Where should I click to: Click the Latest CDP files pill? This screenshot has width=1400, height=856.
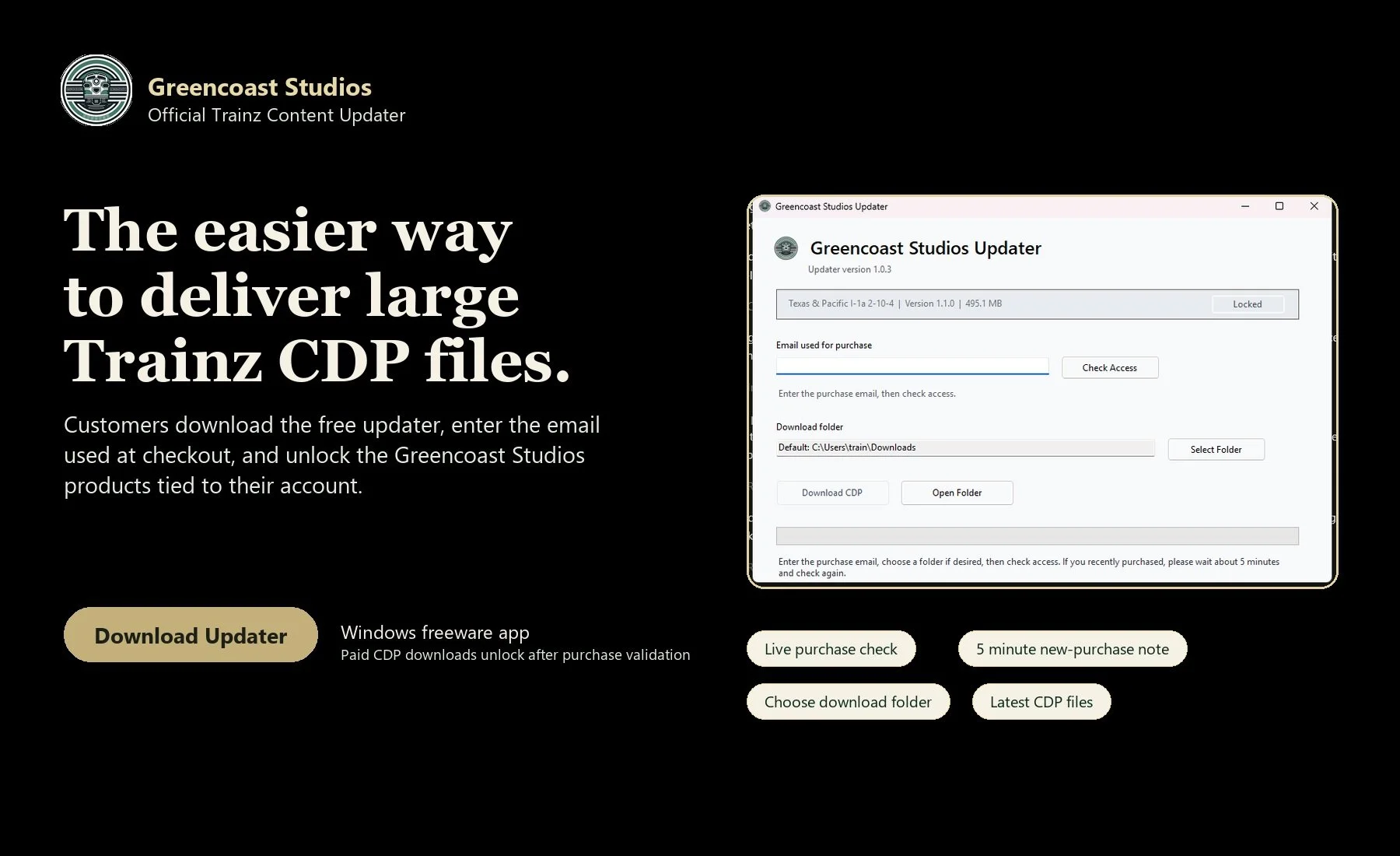pyautogui.click(x=1041, y=702)
